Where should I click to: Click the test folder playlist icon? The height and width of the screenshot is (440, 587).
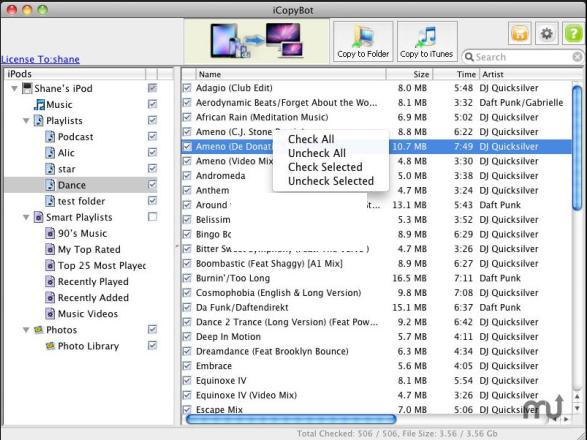coord(50,201)
